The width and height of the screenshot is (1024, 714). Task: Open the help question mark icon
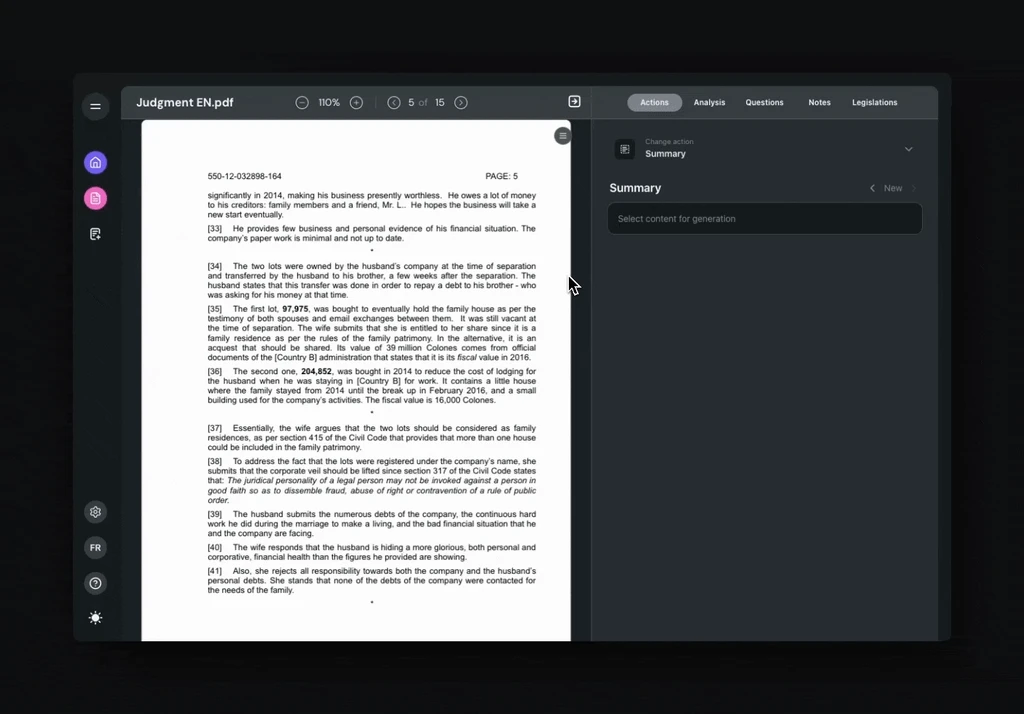[x=95, y=583]
